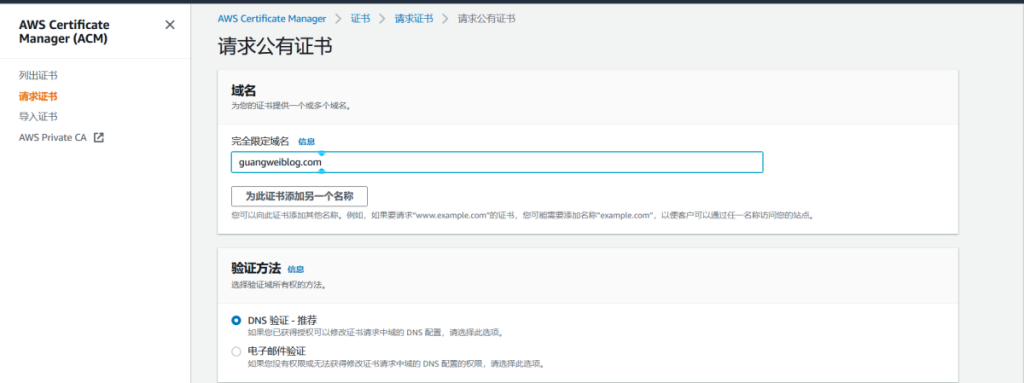
Task: Click the domain name input field
Action: point(497,162)
